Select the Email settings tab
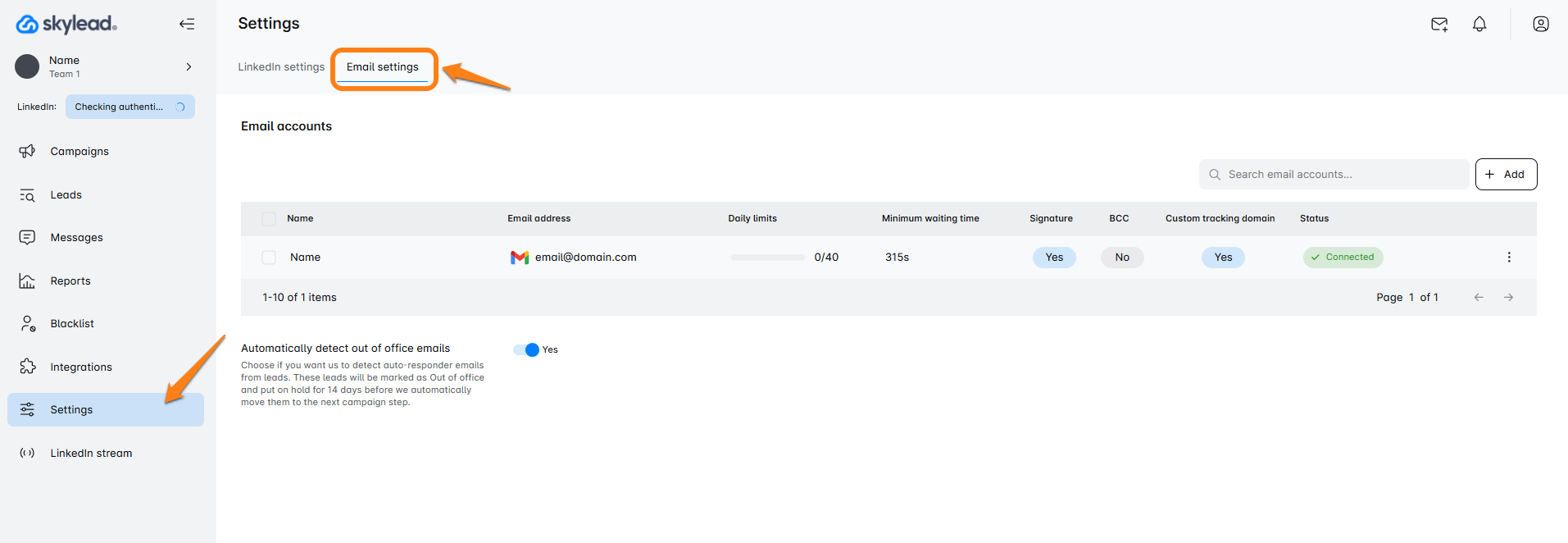 (x=382, y=67)
